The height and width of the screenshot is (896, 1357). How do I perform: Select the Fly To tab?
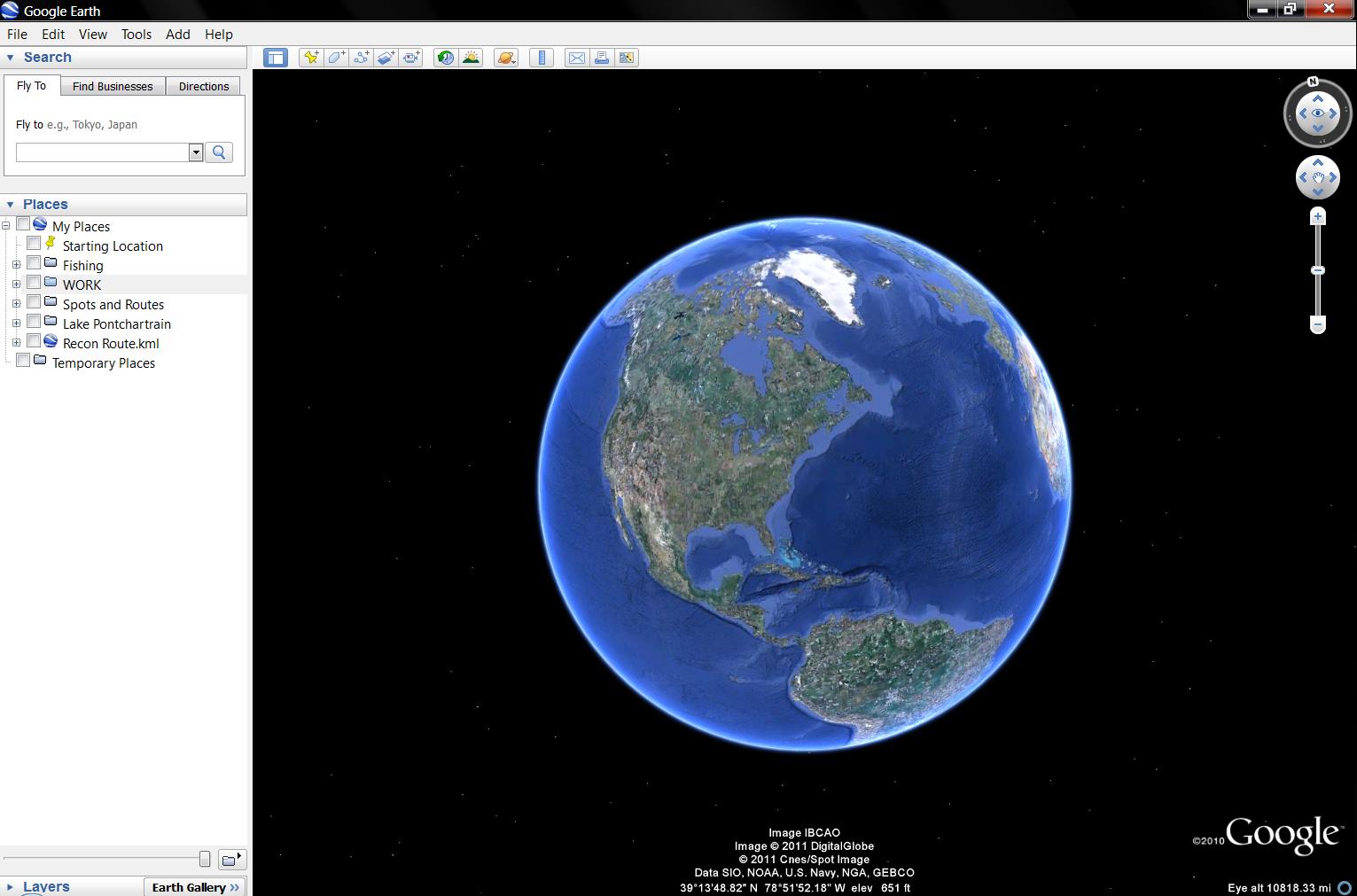(31, 85)
